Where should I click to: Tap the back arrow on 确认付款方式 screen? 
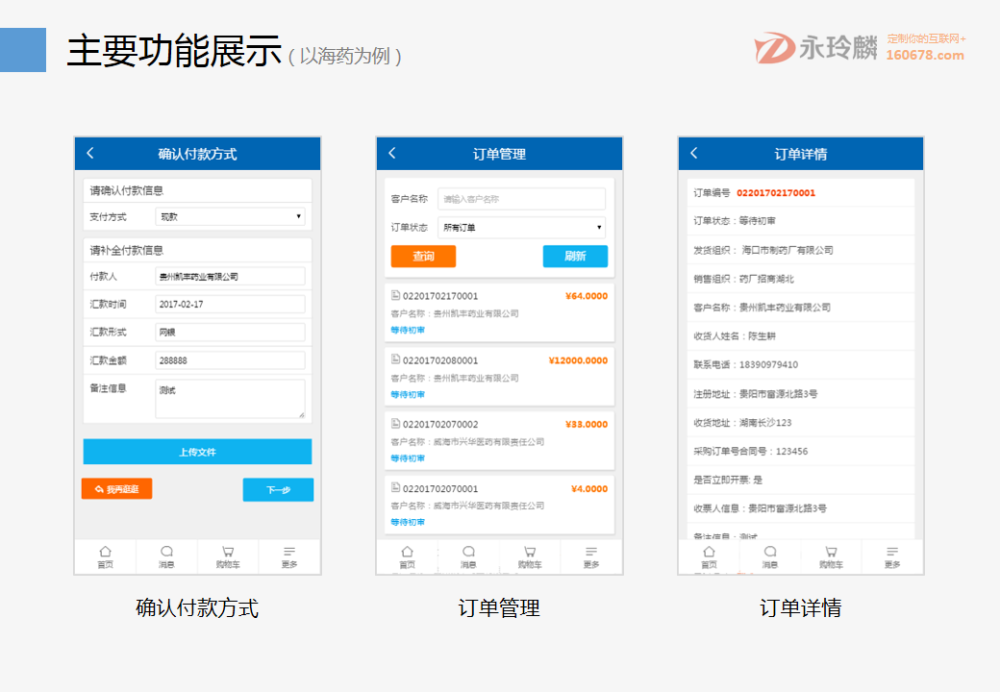click(91, 153)
